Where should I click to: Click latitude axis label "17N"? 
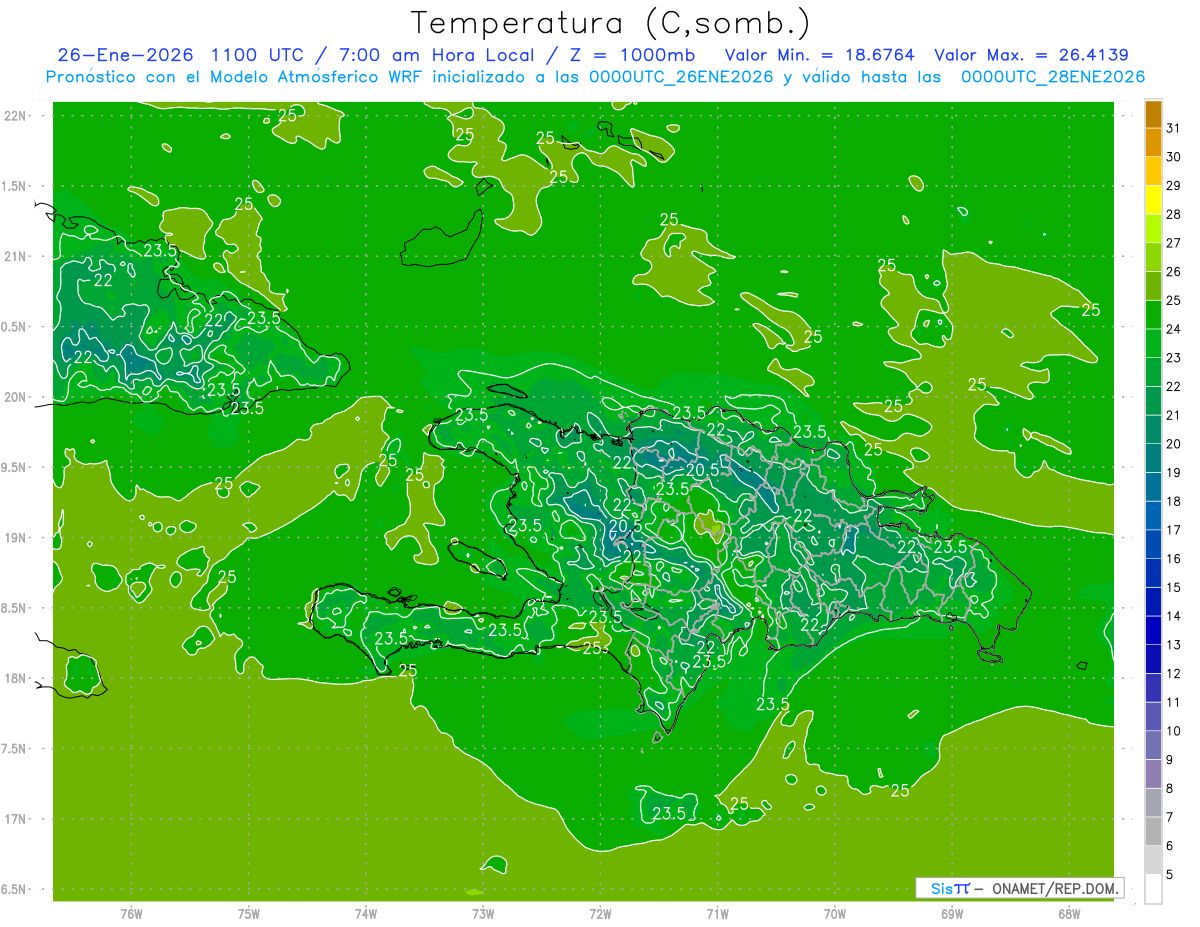click(x=15, y=819)
